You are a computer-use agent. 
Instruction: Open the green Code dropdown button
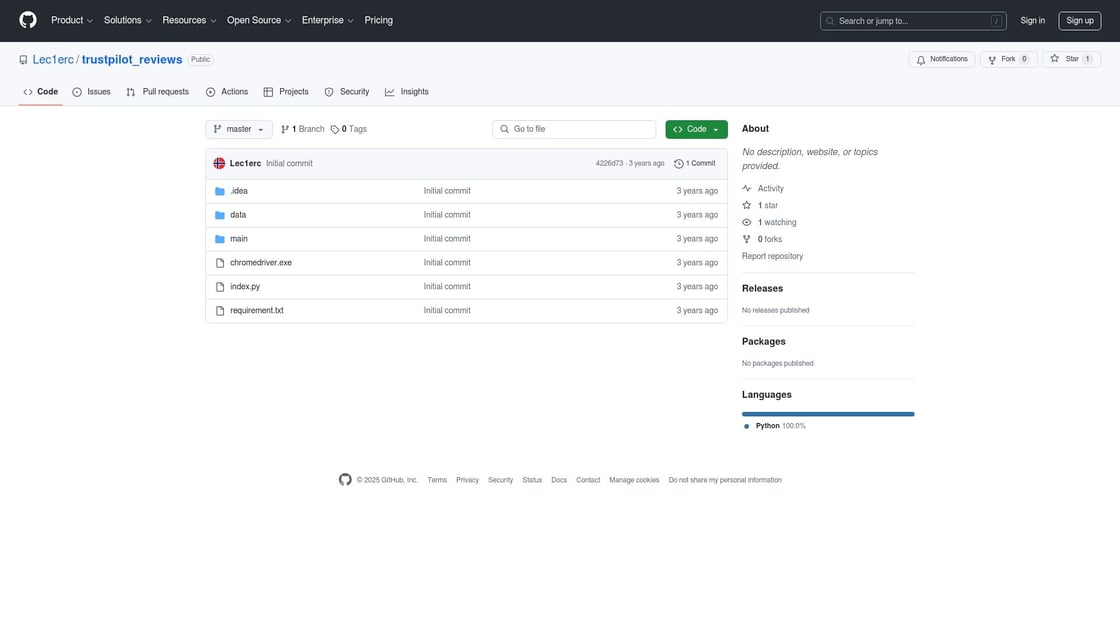click(x=696, y=129)
